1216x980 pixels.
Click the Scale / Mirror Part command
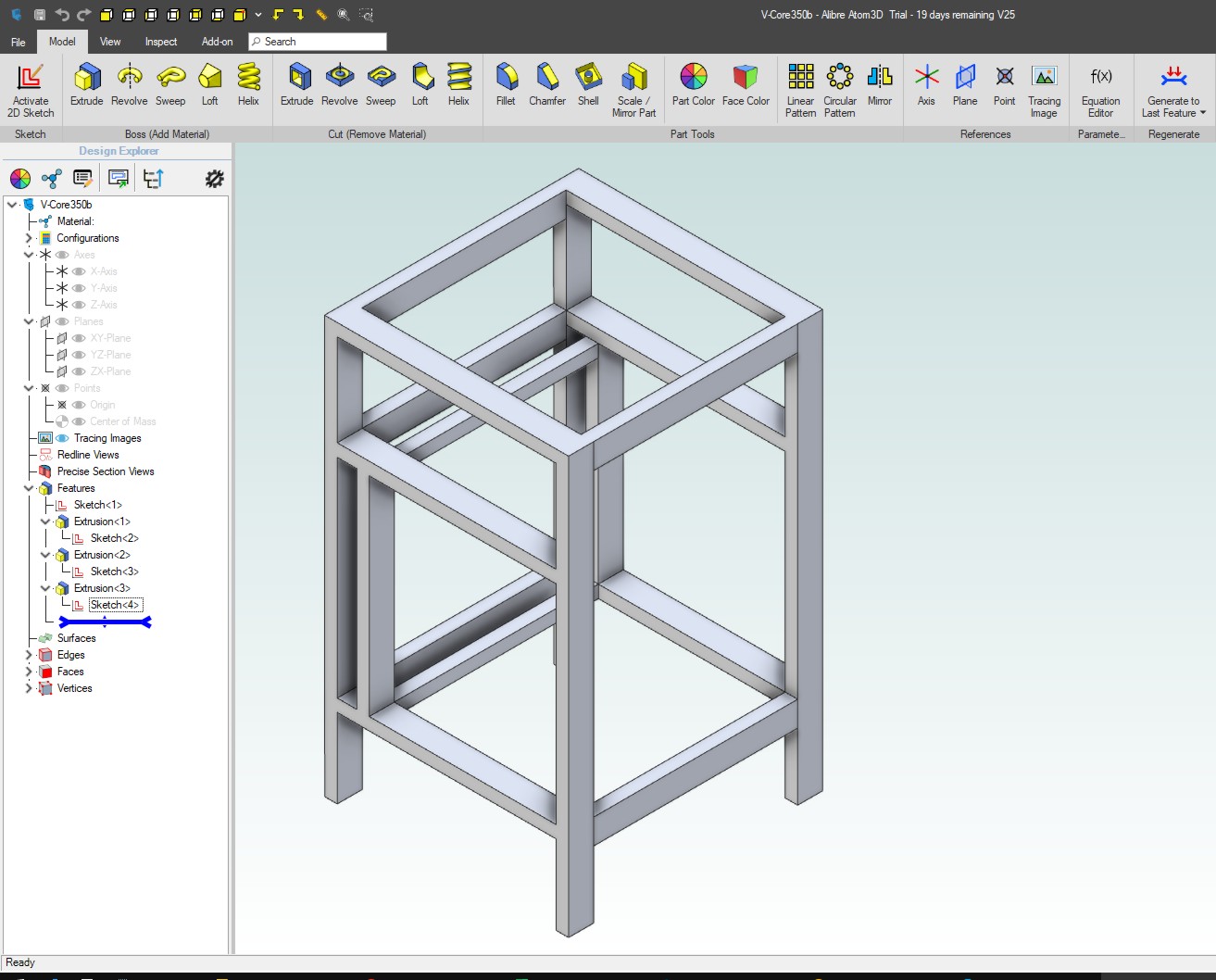634,86
